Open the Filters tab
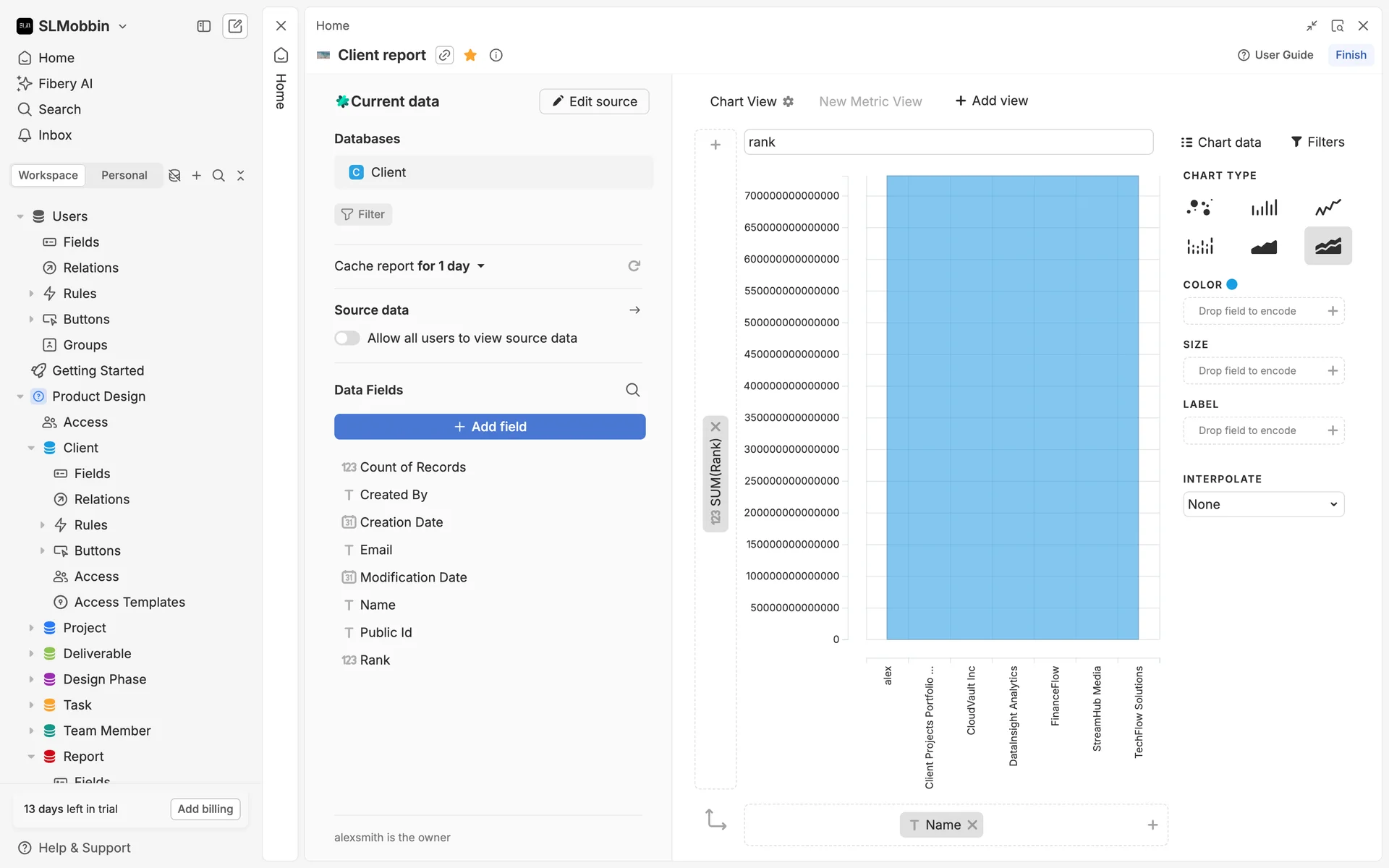Screen dimensions: 1389x868 [1317, 142]
